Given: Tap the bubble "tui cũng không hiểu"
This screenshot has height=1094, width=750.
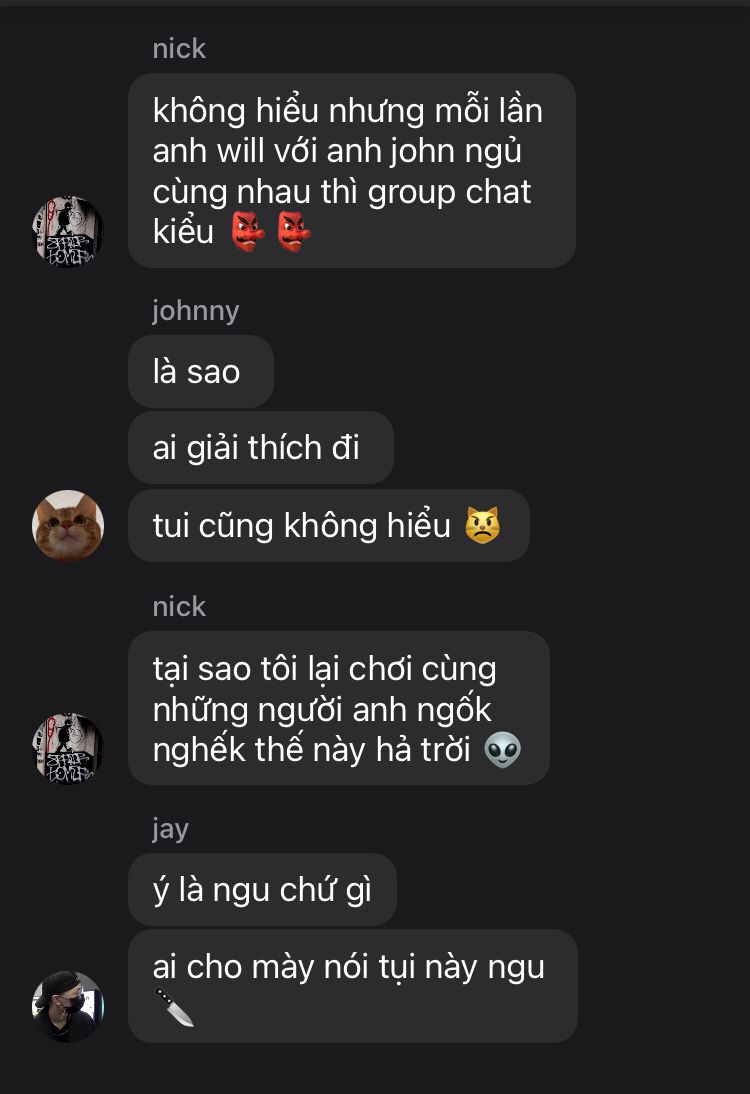Looking at the screenshot, I should 329,525.
